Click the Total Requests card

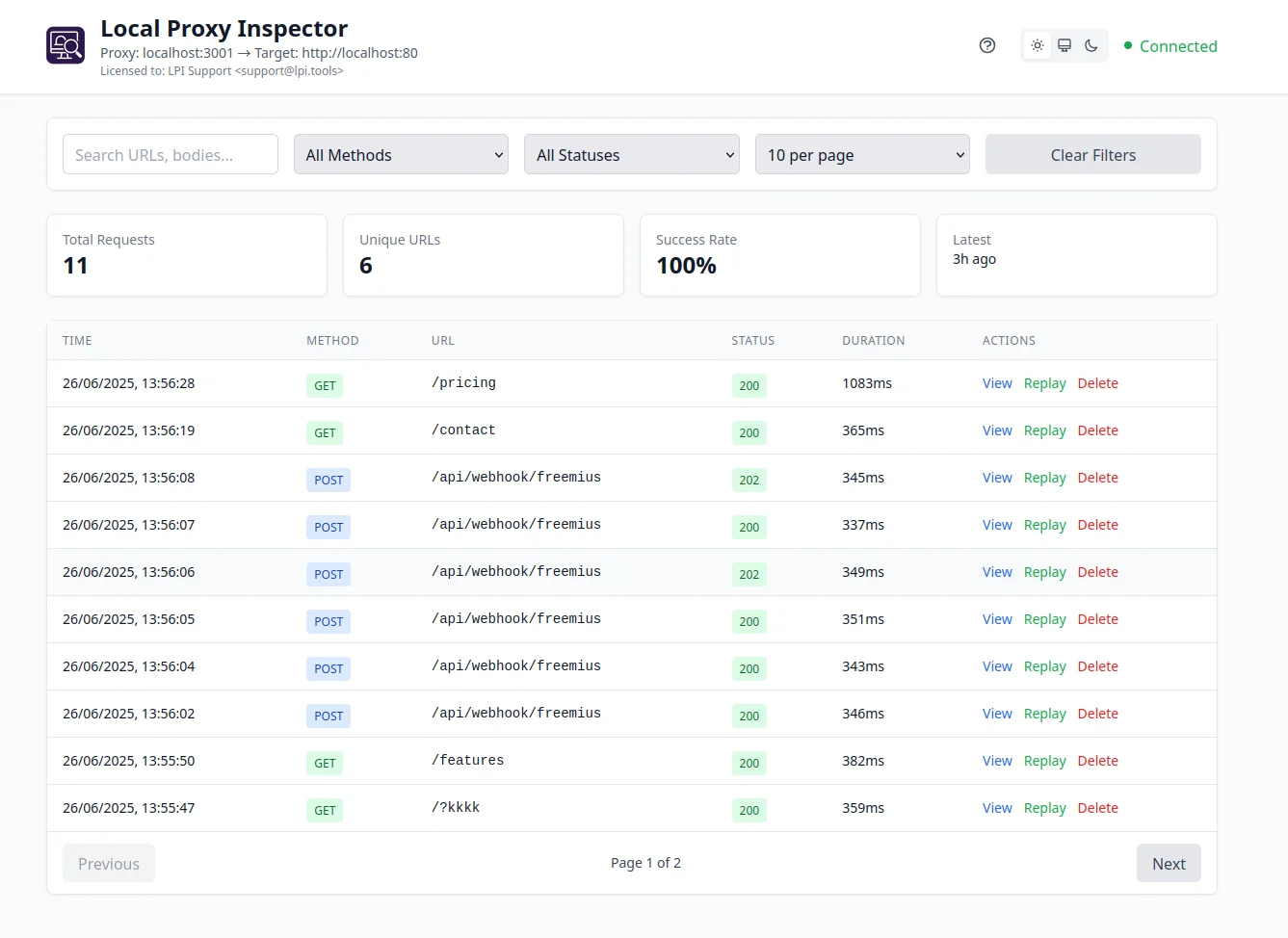(187, 255)
